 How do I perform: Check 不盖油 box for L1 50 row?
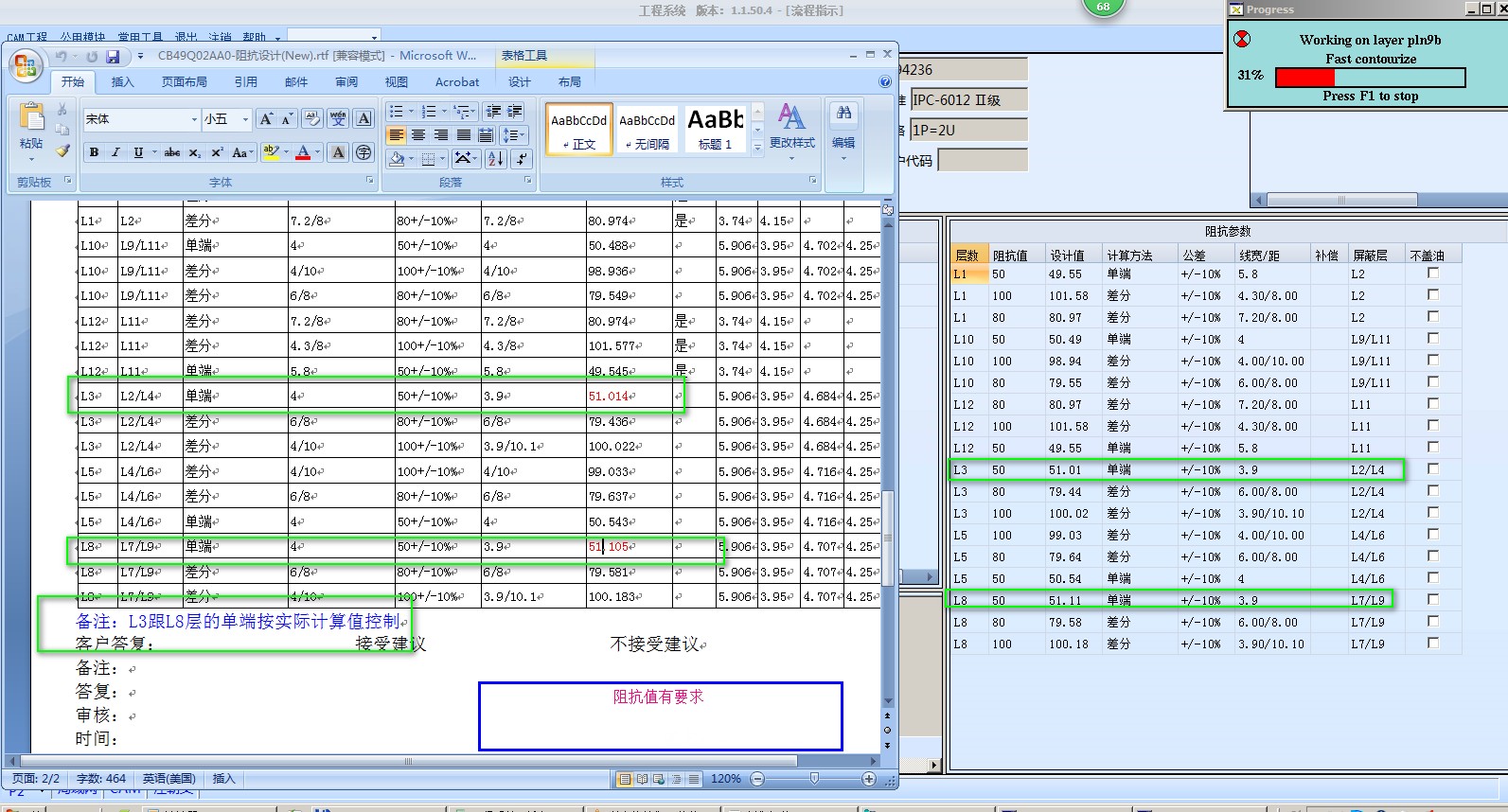[x=1433, y=273]
